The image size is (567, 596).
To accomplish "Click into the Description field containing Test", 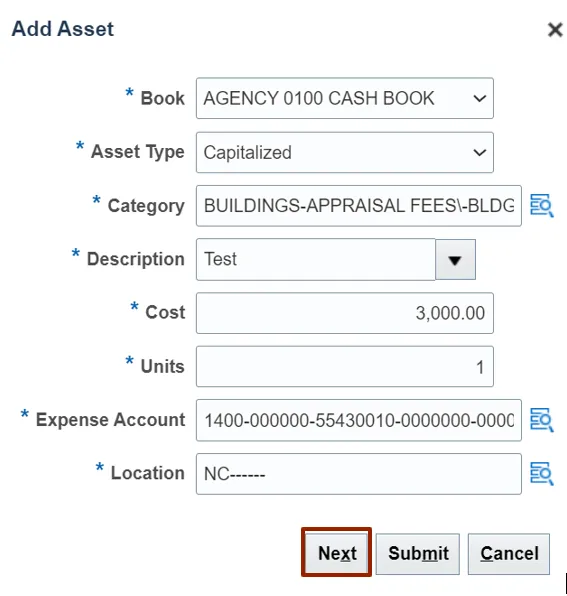I will point(315,260).
